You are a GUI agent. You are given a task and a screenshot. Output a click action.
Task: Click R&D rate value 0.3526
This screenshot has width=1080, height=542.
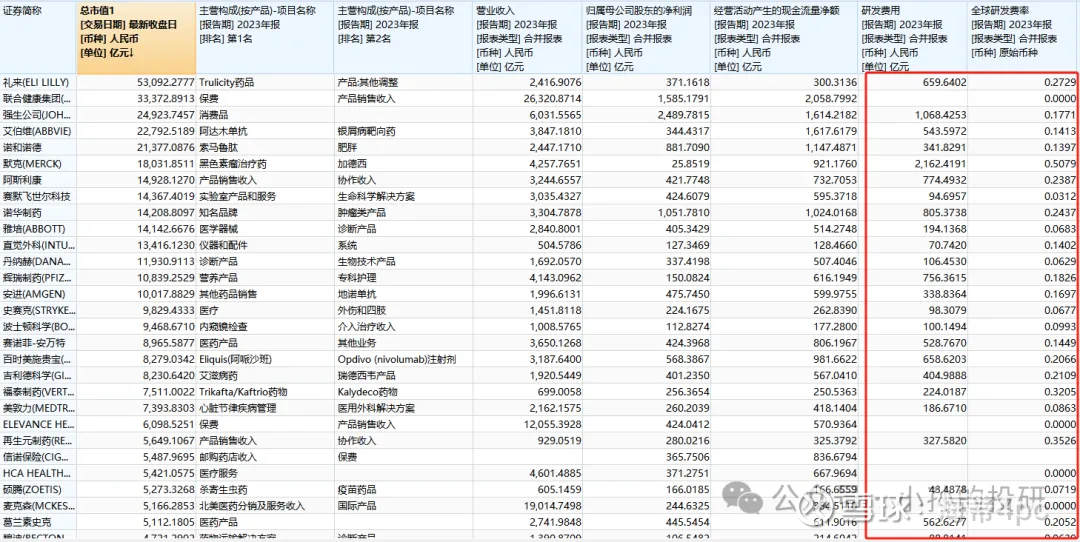(x=1062, y=441)
